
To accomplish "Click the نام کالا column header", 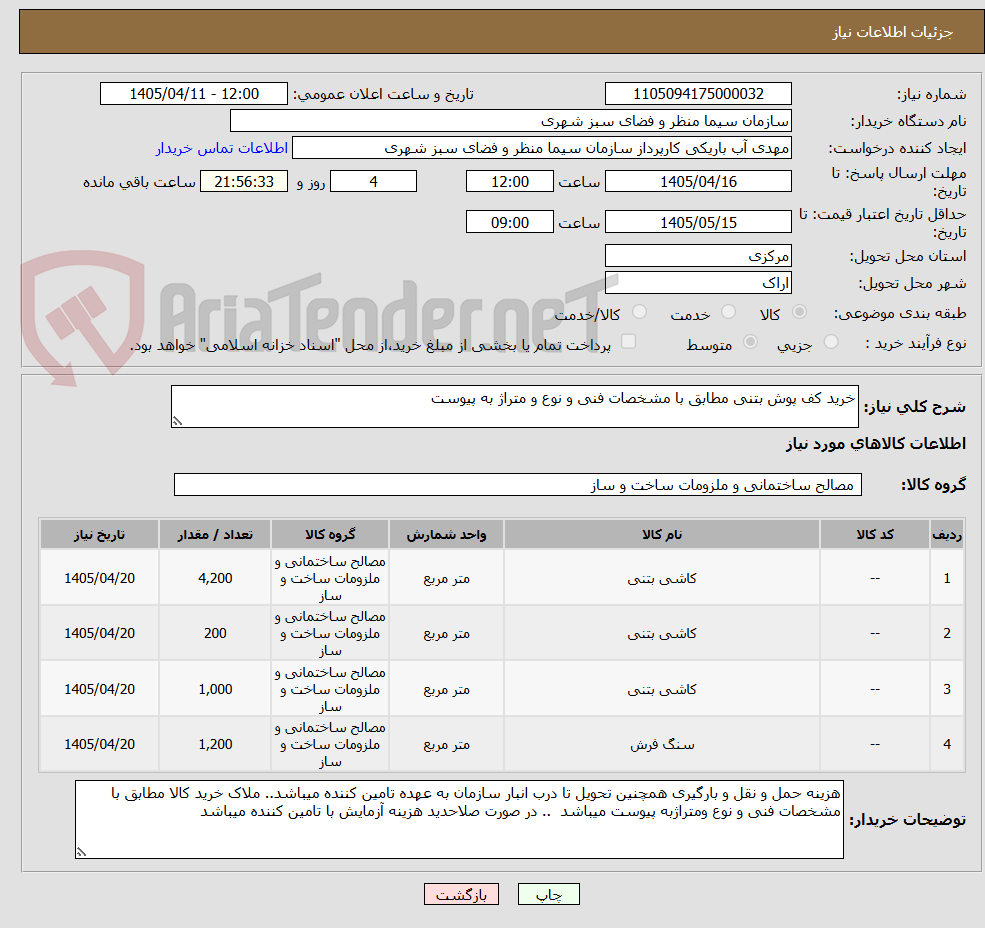I will click(x=661, y=534).
